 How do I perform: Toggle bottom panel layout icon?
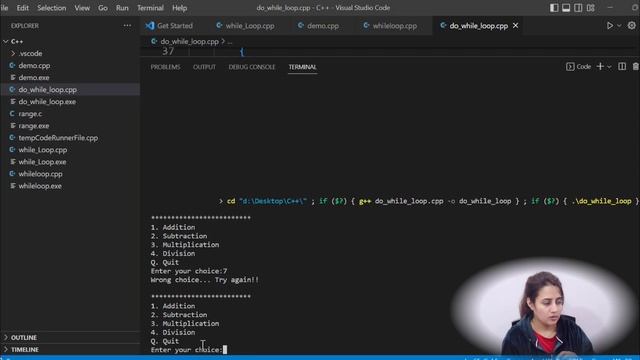click(x=566, y=8)
